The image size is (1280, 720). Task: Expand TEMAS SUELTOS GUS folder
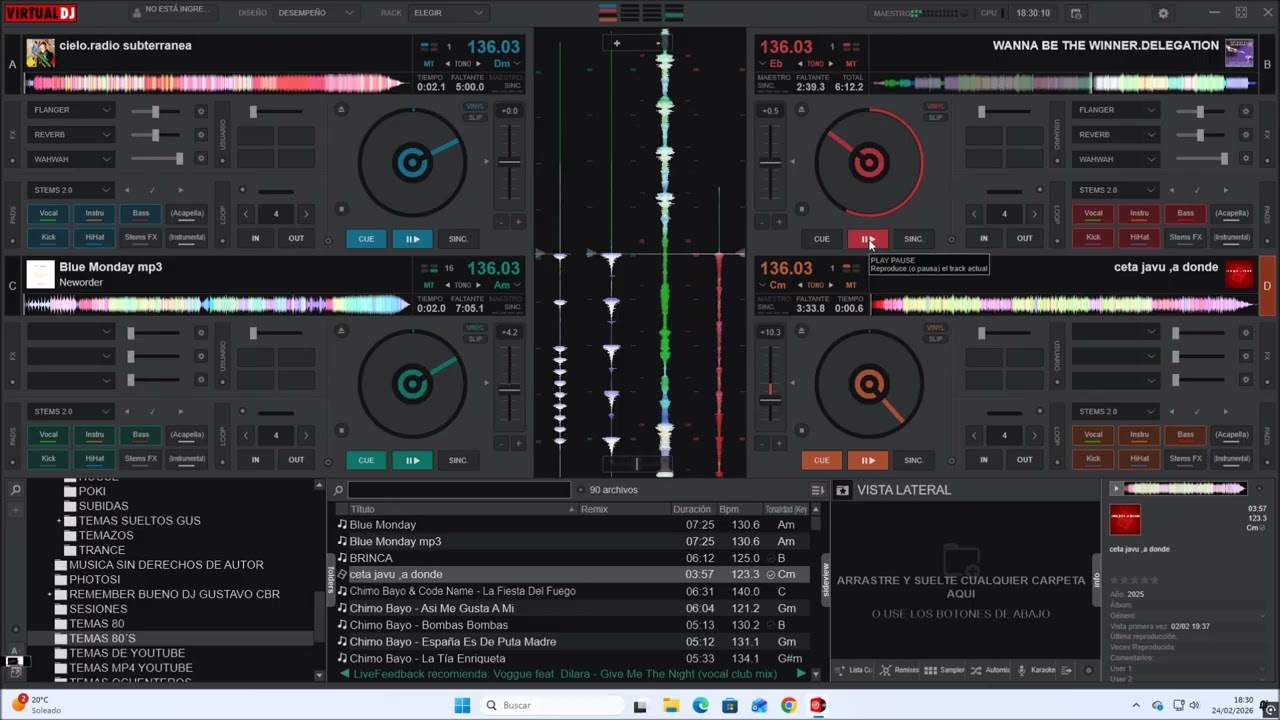[x=60, y=521]
